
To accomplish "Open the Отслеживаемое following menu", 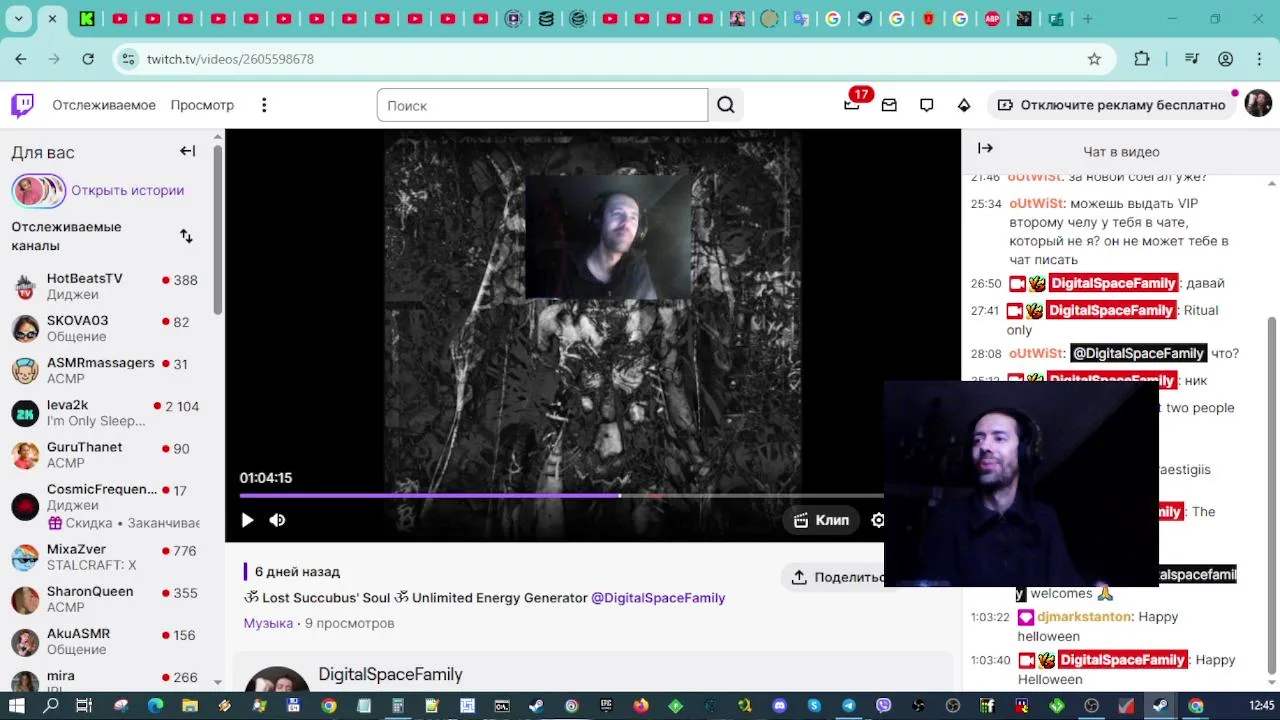I will tap(104, 105).
